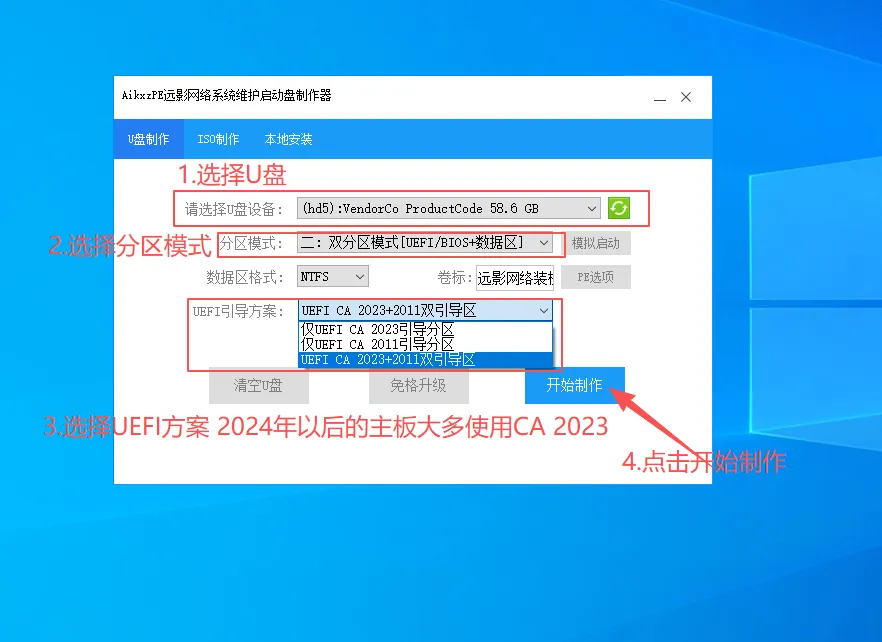Open the 分区模式 partition mode dropdown
This screenshot has width=882, height=642.
click(x=425, y=243)
